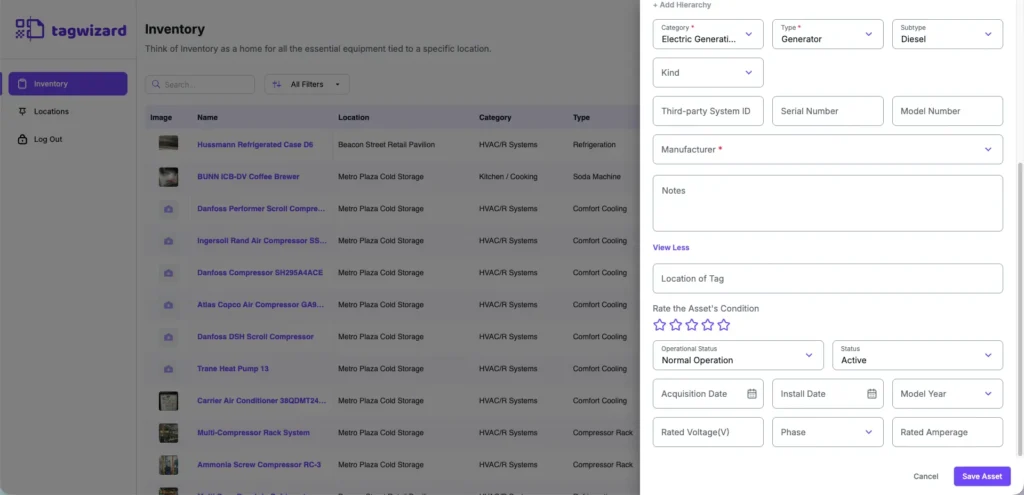Open the Manufacturer dropdown
The height and width of the screenshot is (495, 1024).
[827, 150]
